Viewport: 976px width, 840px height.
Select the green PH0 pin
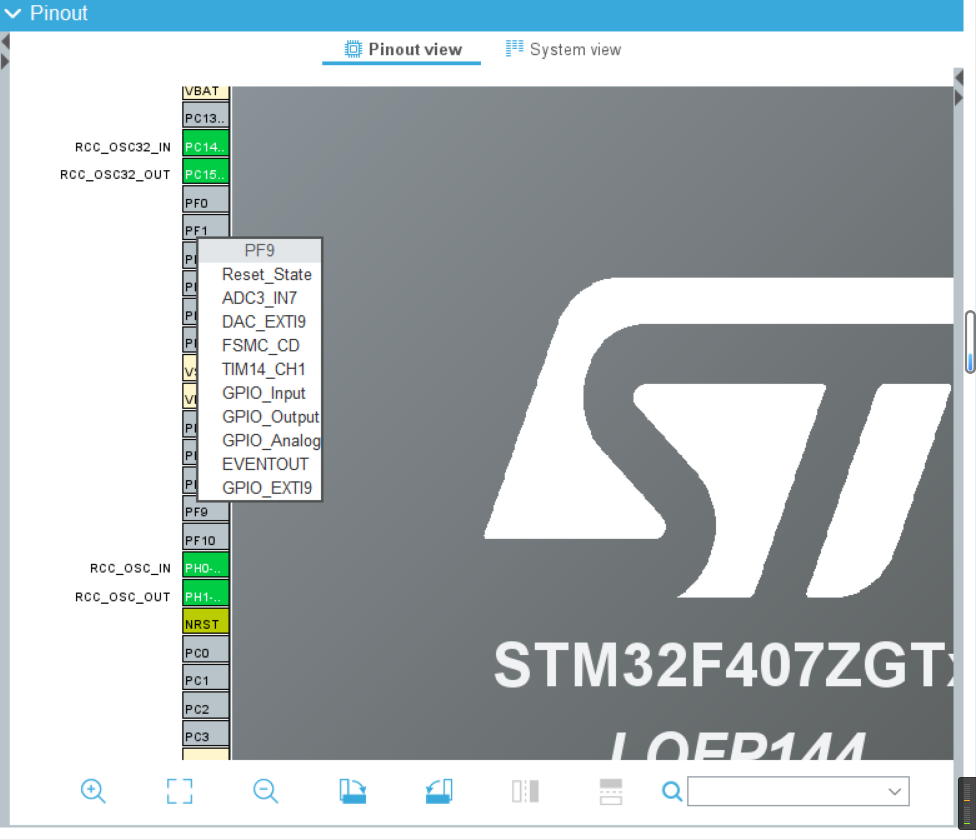(206, 566)
